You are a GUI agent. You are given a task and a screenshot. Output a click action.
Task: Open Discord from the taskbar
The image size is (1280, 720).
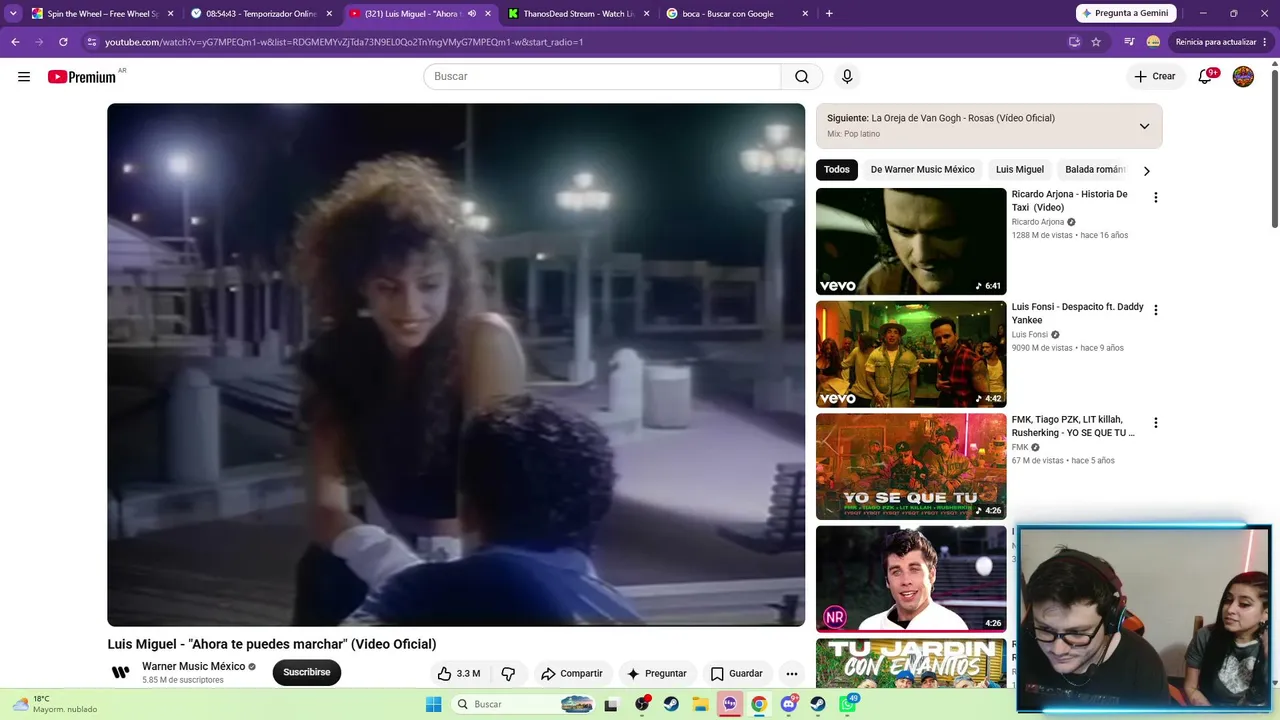pyautogui.click(x=789, y=704)
